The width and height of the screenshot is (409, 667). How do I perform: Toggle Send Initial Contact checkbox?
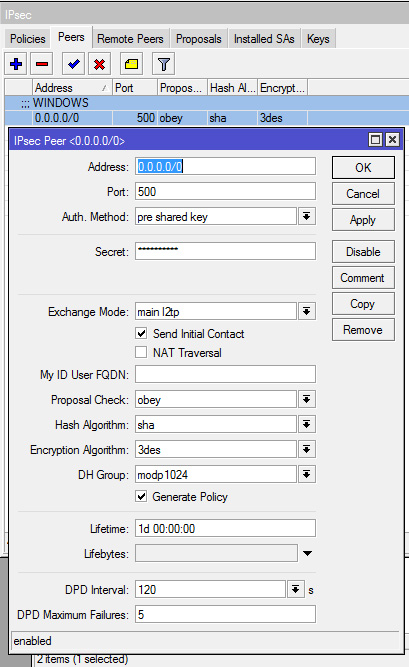(x=141, y=334)
